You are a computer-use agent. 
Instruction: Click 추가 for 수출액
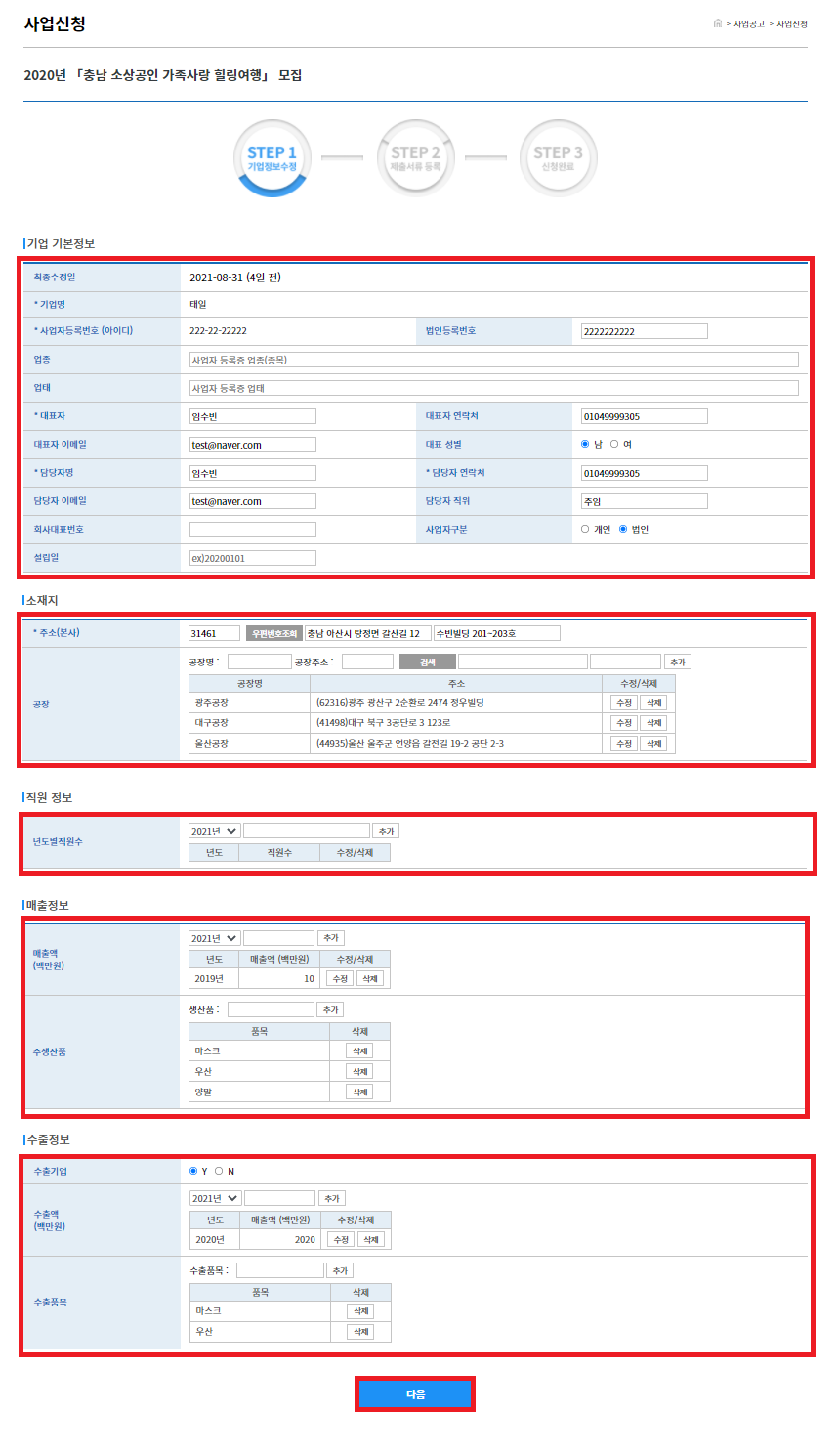(x=332, y=1198)
